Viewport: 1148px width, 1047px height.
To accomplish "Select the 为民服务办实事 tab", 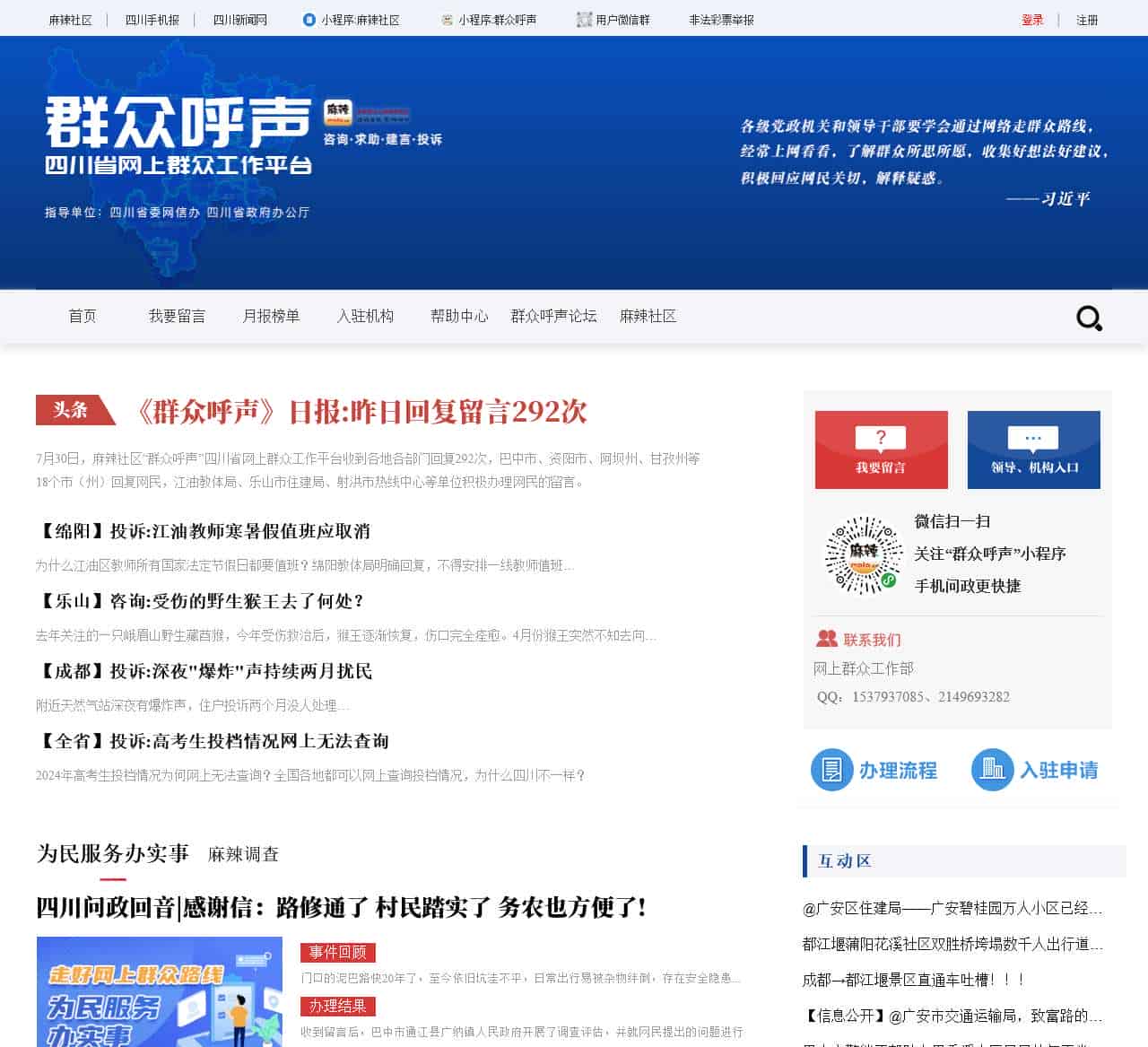I will (113, 853).
